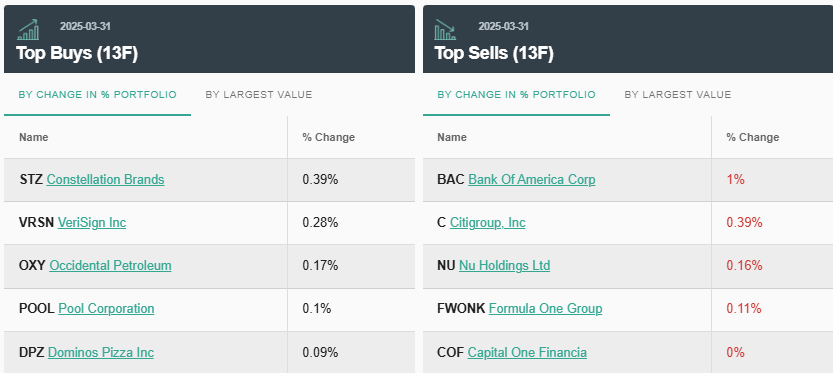The image size is (833, 373).
Task: Open the Pool Corporation link
Action: pos(106,309)
